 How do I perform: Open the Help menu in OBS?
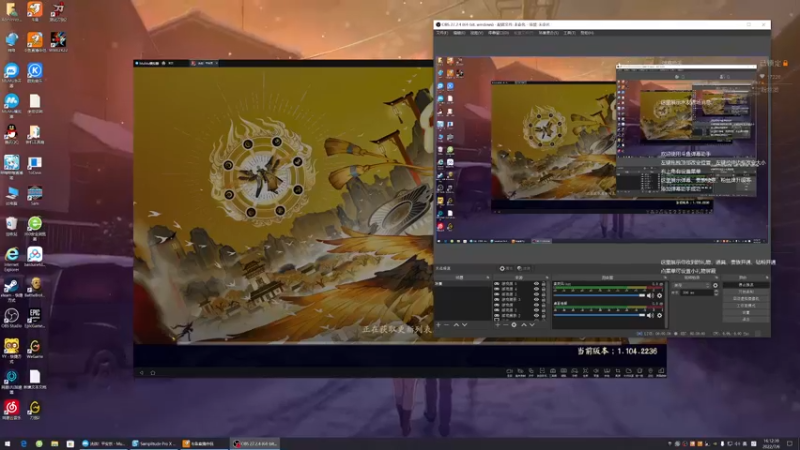coord(587,33)
